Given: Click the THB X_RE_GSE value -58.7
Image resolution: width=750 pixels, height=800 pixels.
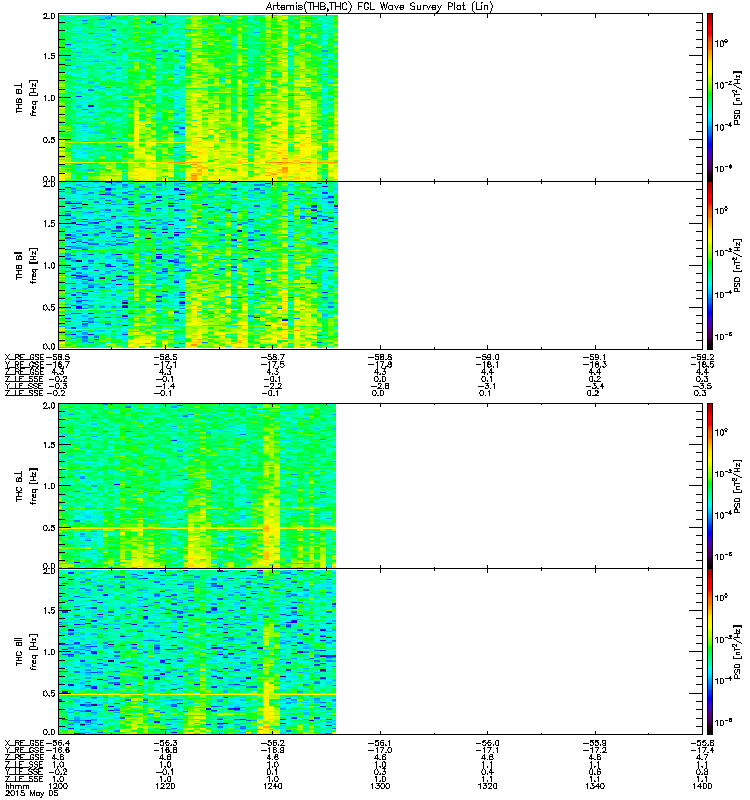Looking at the screenshot, I should click(x=272, y=358).
